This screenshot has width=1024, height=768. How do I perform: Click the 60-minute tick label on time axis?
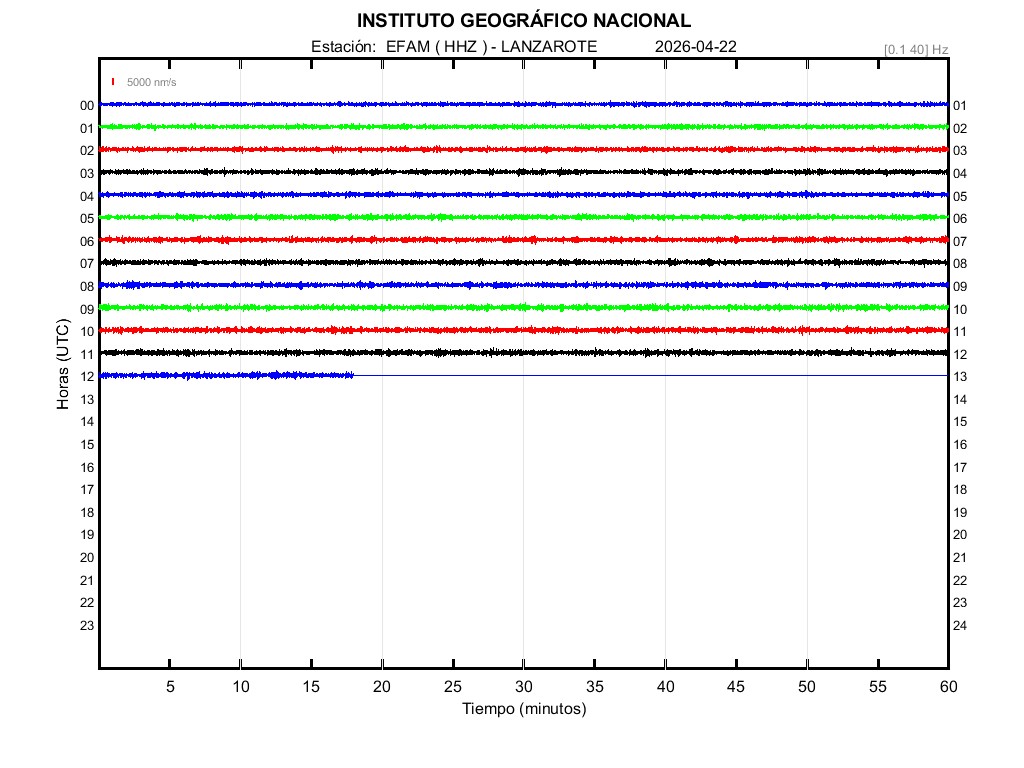click(x=947, y=687)
